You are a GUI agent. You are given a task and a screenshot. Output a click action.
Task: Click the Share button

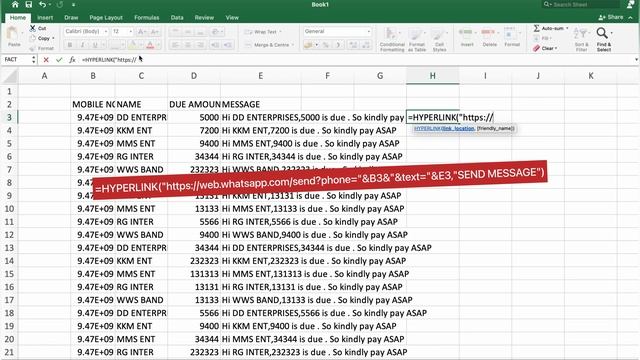click(611, 17)
